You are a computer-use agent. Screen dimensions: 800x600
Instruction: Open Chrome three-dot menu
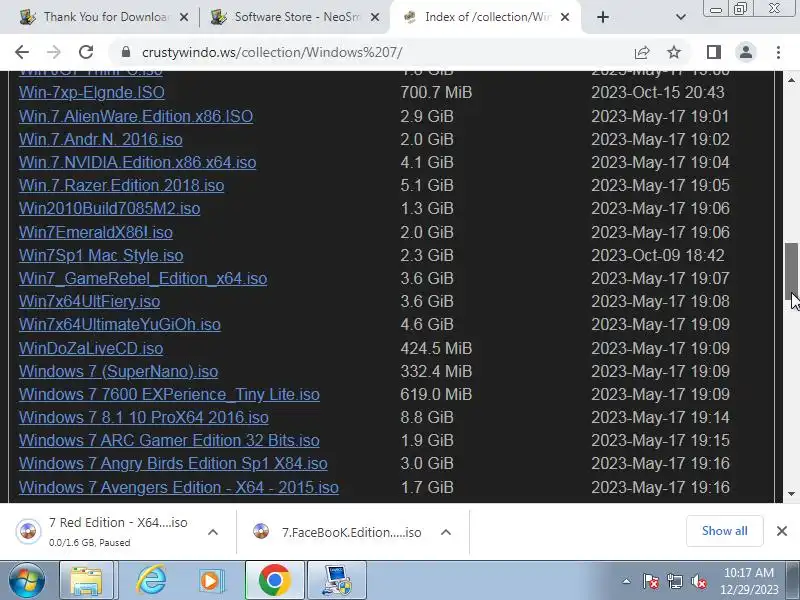pyautogui.click(x=778, y=52)
